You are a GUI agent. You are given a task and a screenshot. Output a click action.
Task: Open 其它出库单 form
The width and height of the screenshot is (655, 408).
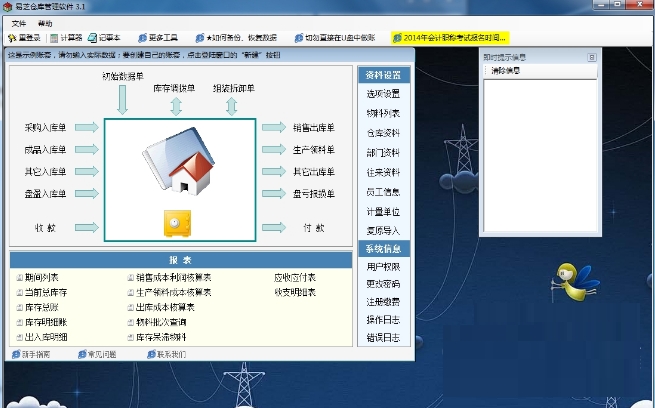314,172
